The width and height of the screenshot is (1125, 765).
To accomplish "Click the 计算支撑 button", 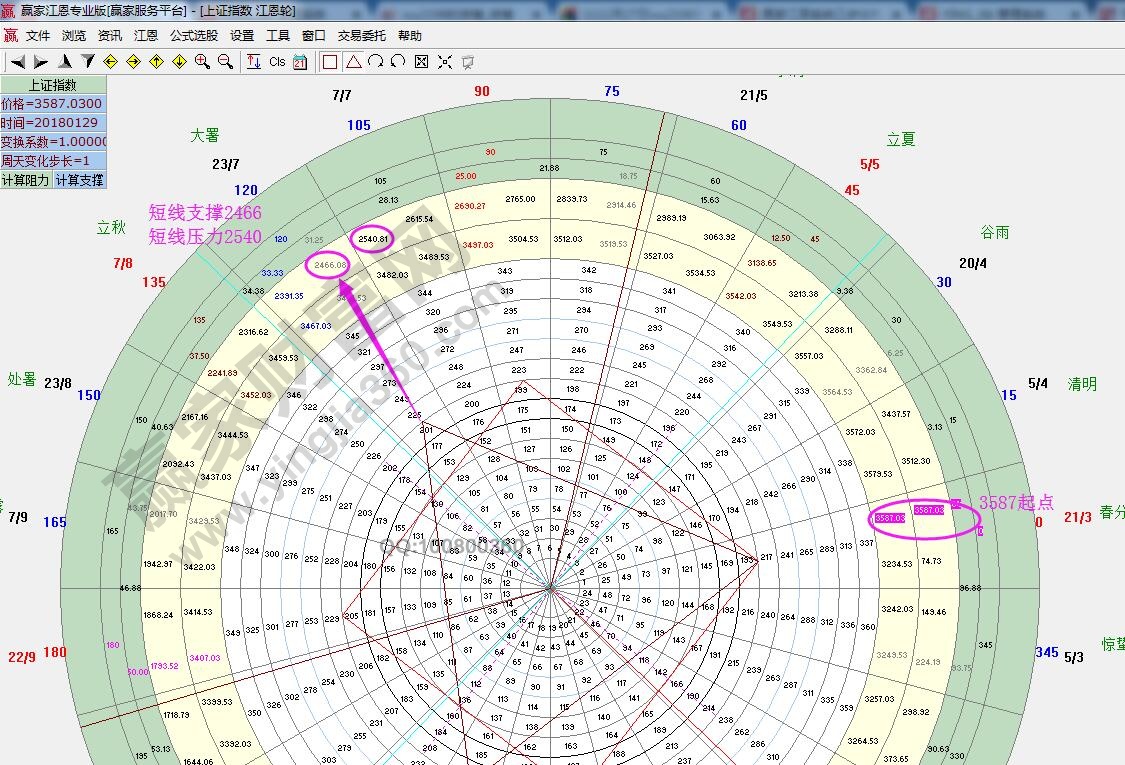I will click(79, 180).
